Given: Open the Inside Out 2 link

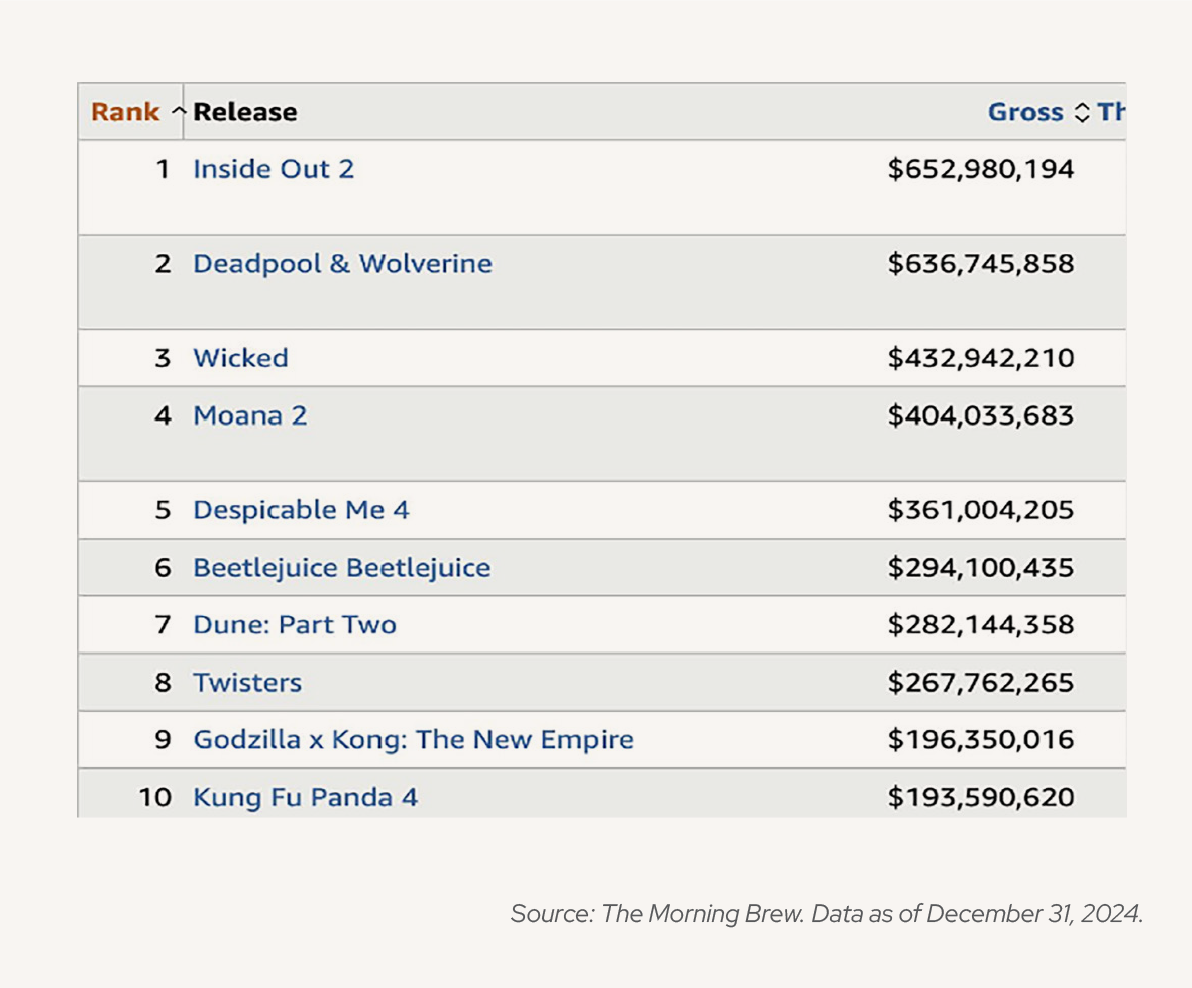Looking at the screenshot, I should pyautogui.click(x=273, y=169).
